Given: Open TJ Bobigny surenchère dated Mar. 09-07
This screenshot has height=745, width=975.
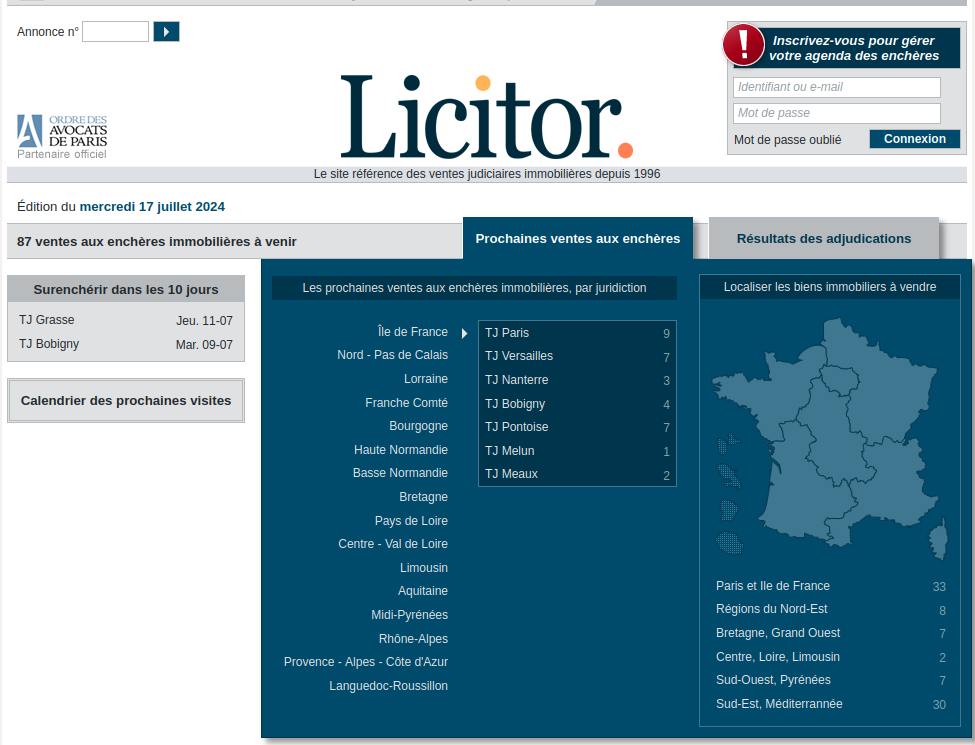Looking at the screenshot, I should click(126, 345).
